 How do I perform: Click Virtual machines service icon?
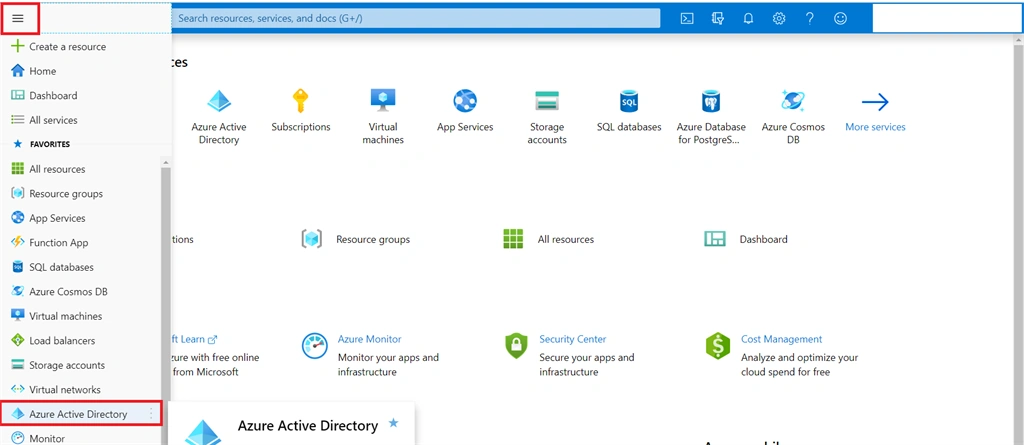pos(382,101)
